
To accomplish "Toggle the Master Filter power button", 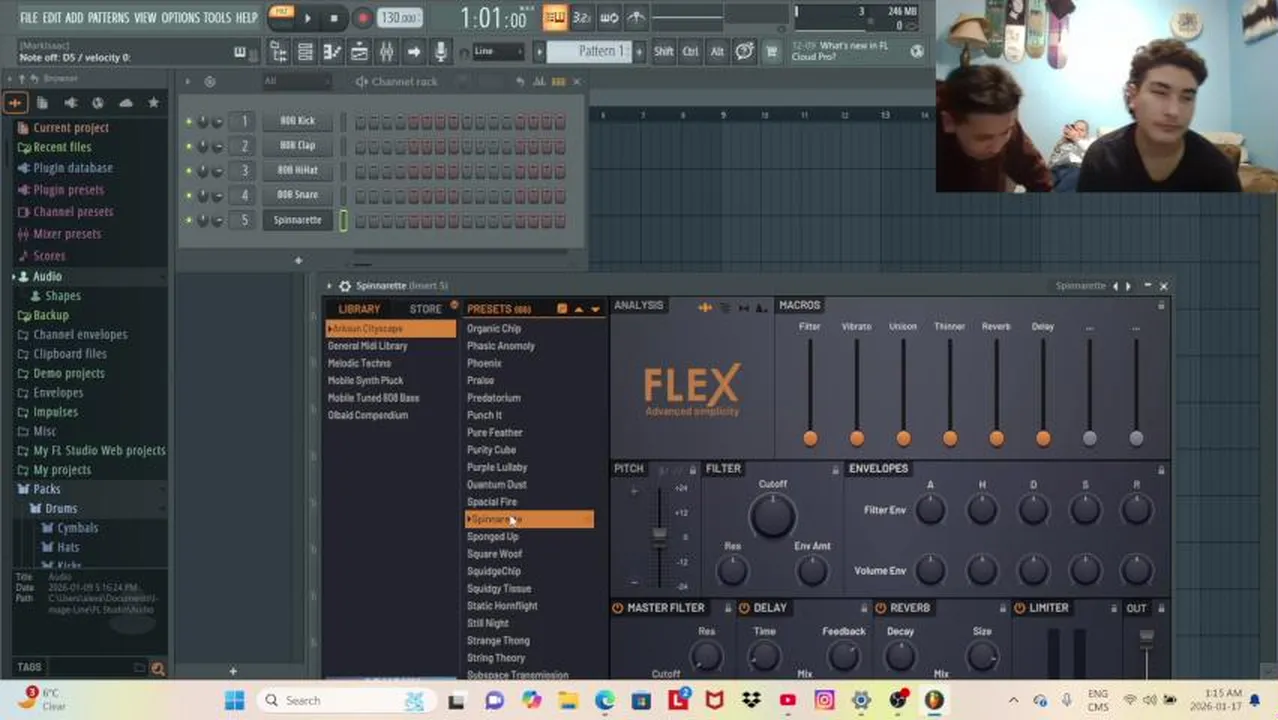I will [617, 608].
